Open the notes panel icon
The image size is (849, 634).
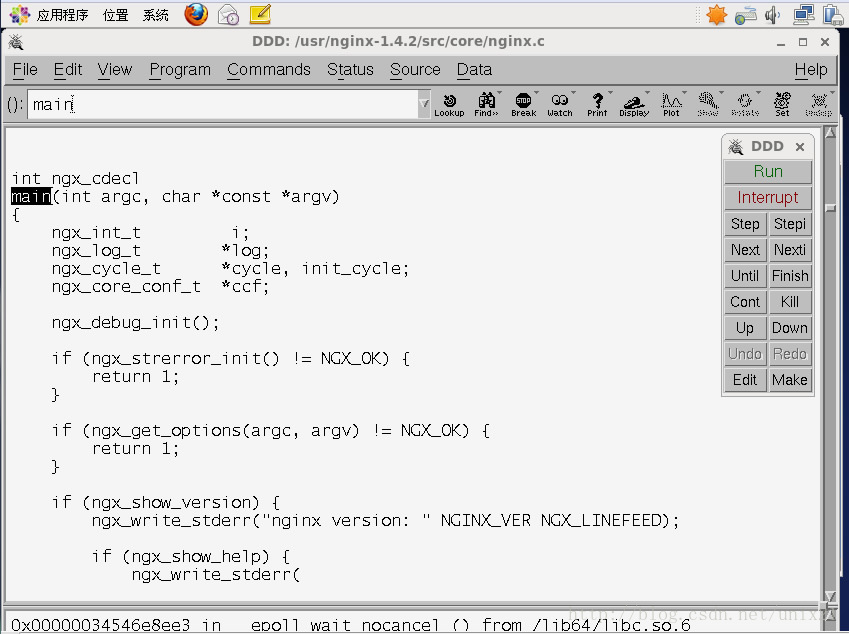pos(260,14)
